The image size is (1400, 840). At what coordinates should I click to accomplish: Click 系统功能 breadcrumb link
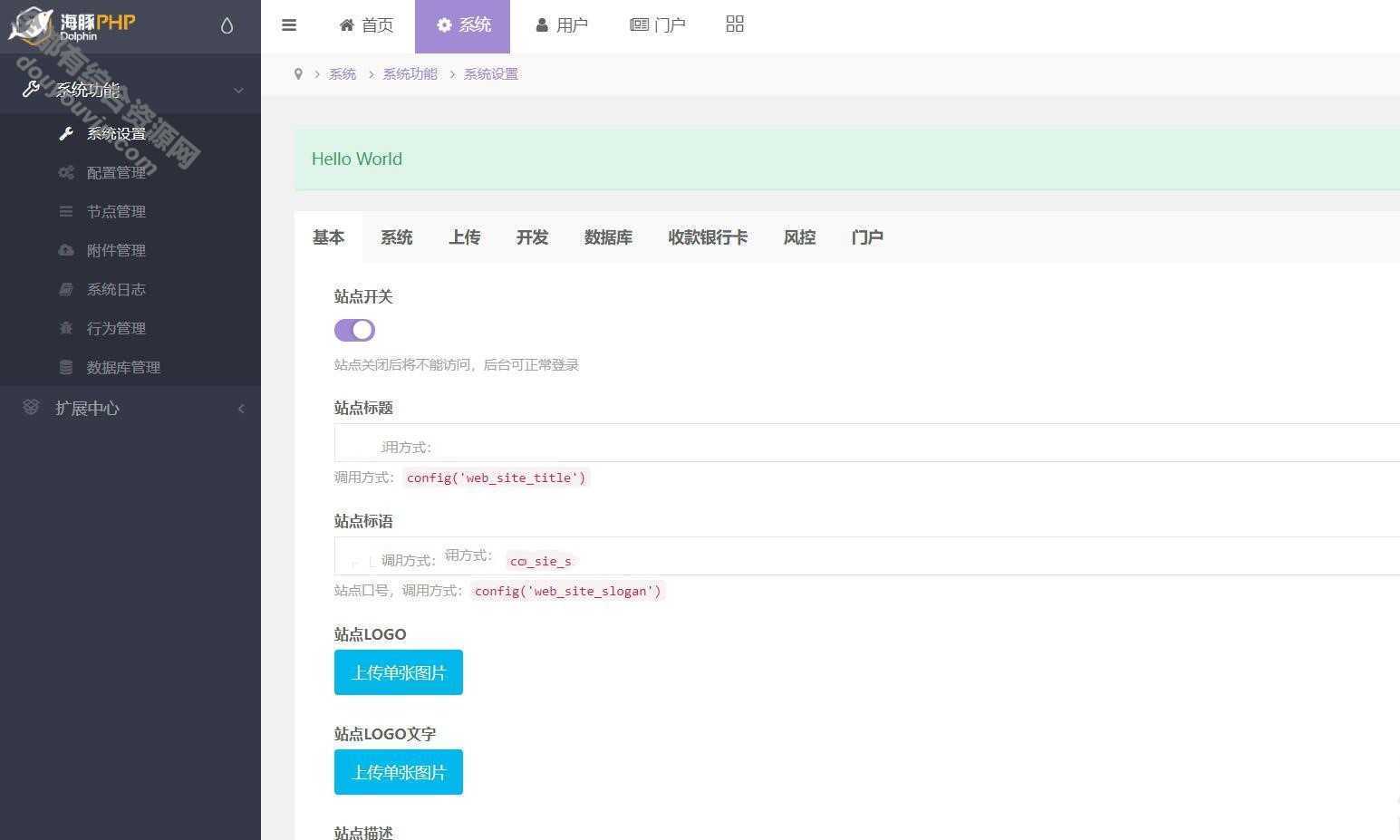tap(410, 74)
